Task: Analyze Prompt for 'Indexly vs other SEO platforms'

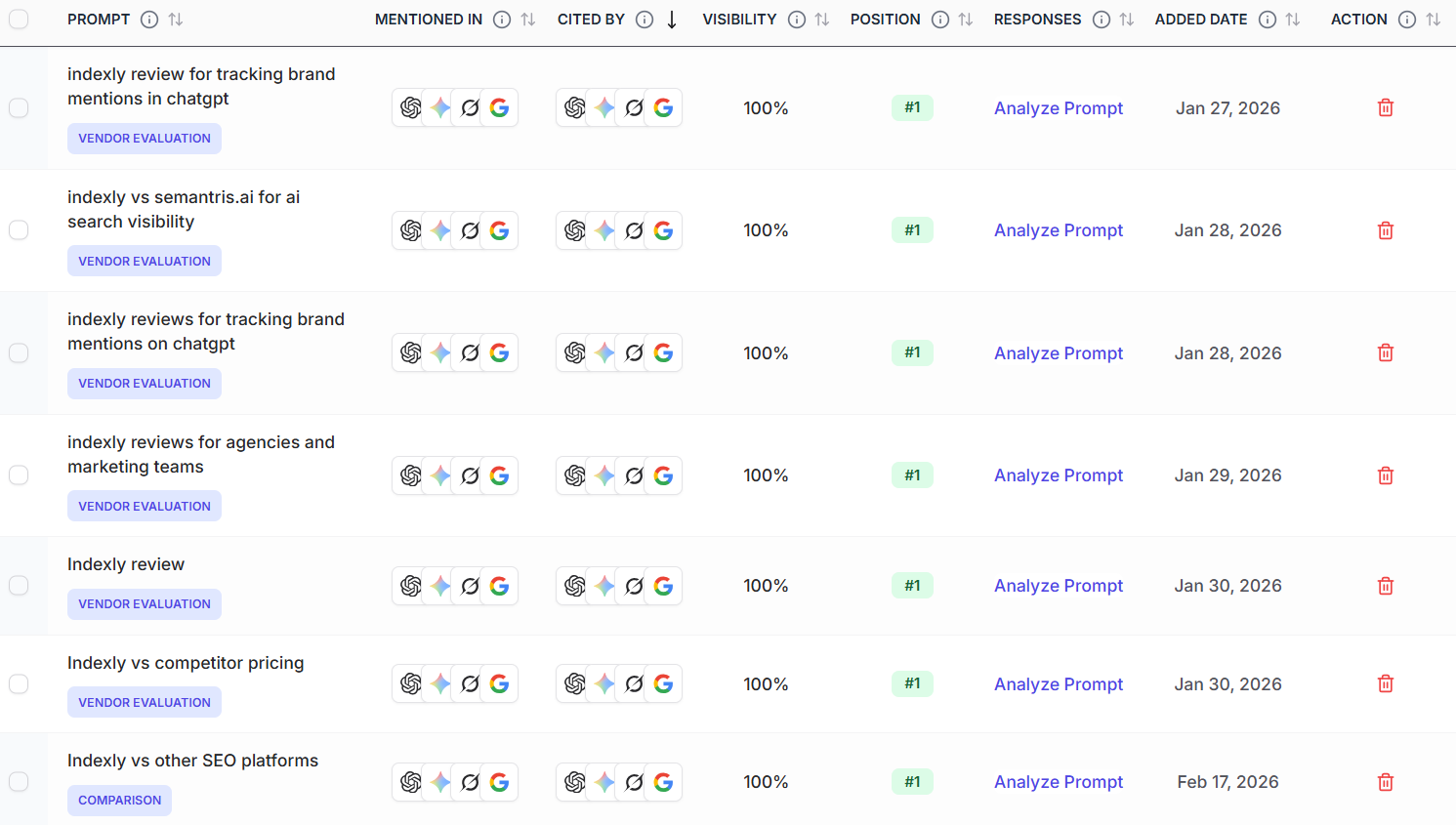Action: 1059,782
